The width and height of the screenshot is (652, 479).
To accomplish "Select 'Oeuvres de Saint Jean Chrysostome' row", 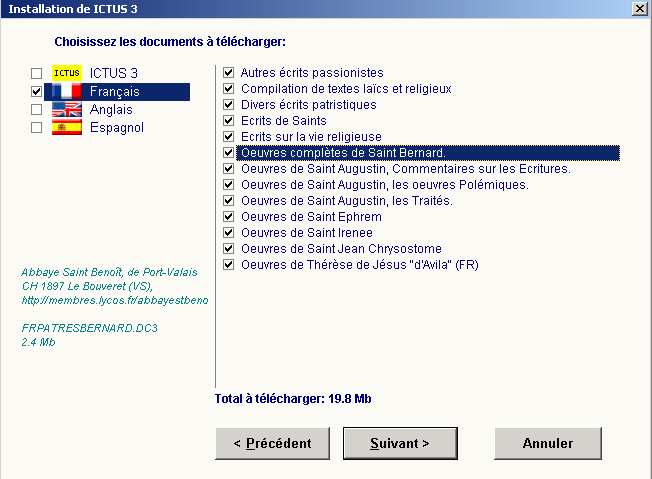I will tap(341, 249).
